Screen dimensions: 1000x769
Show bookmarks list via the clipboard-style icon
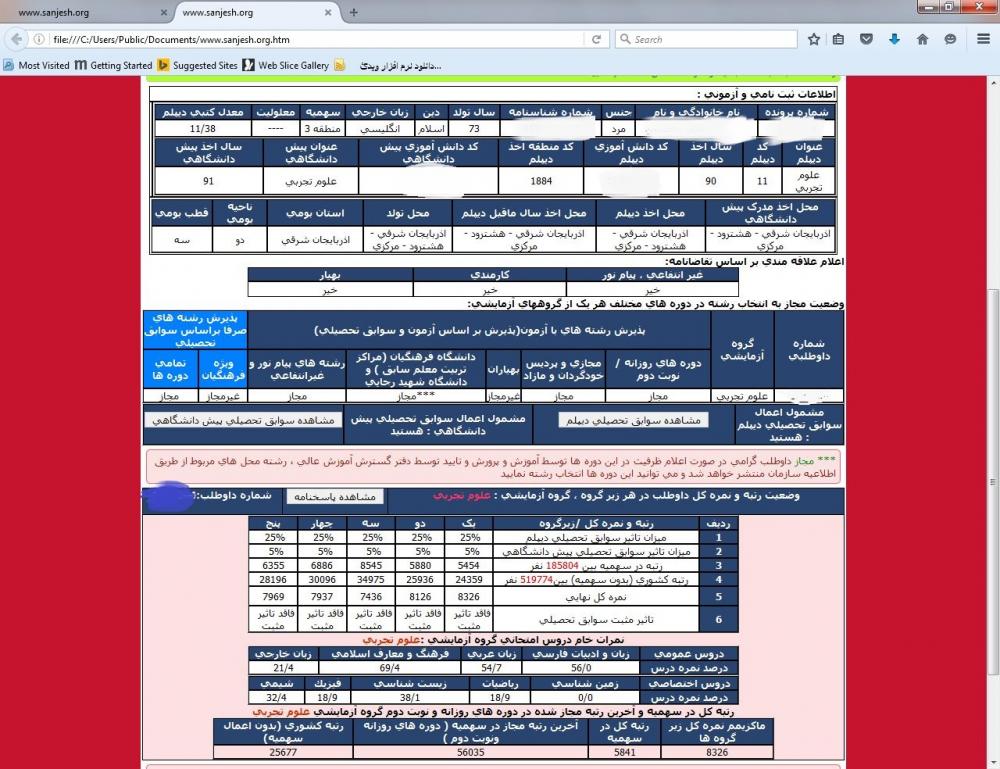pos(838,39)
